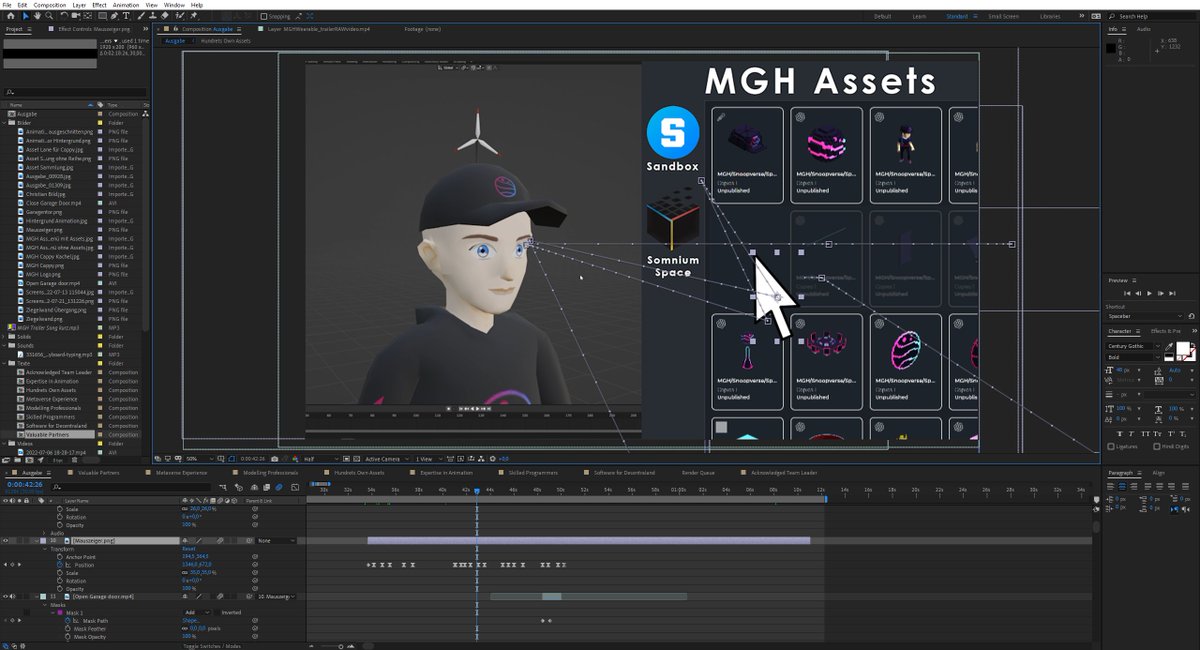The height and width of the screenshot is (650, 1200).
Task: Collapse the Masks group
Action: click(x=45, y=604)
